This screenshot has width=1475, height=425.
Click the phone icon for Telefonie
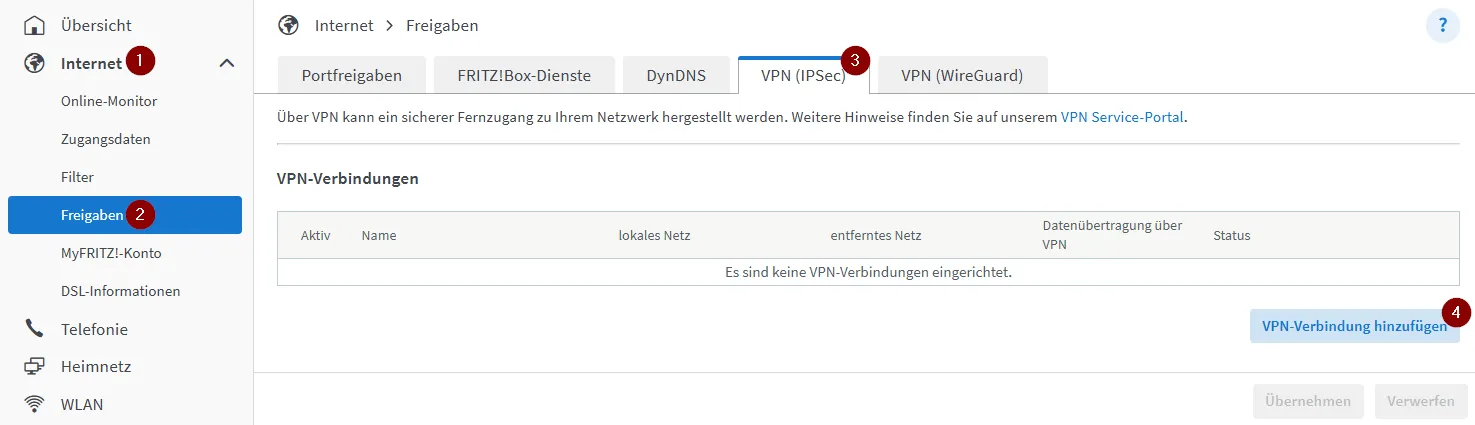35,329
